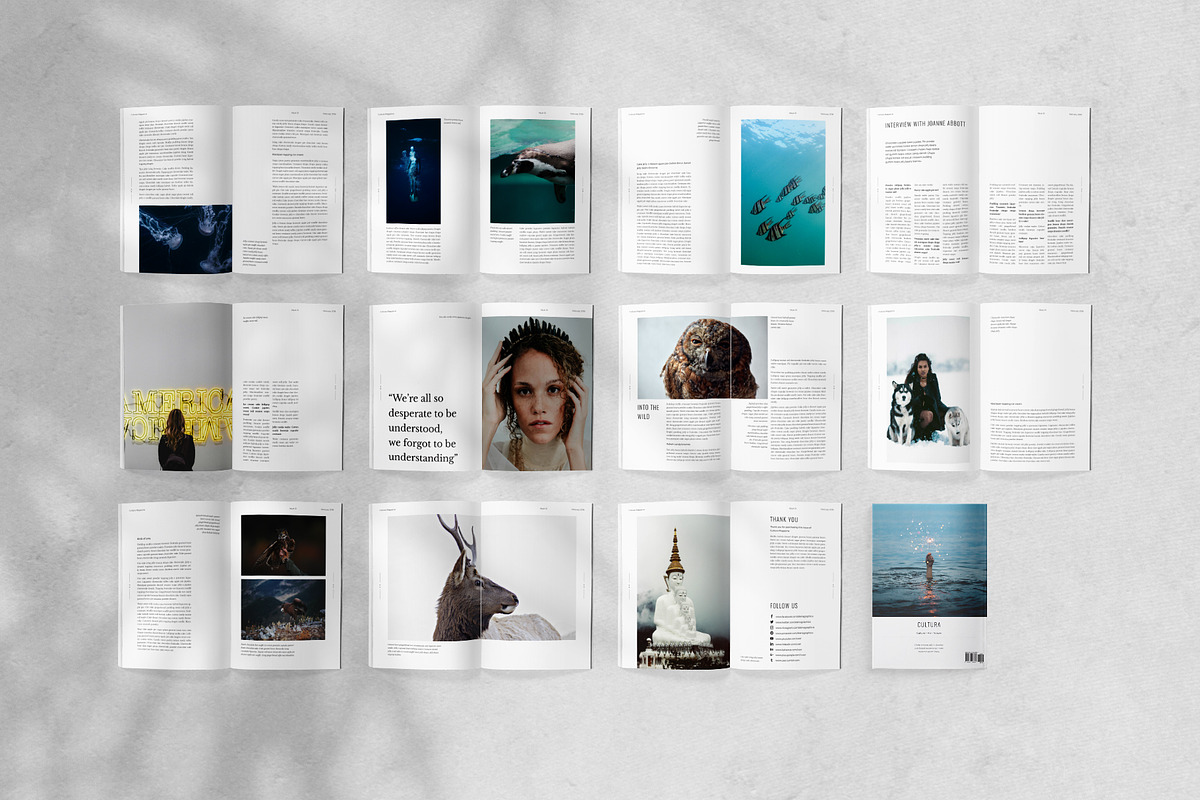Click the 'Interview with Joanne Abbott' headline
This screenshot has width=1200, height=800.
(925, 125)
